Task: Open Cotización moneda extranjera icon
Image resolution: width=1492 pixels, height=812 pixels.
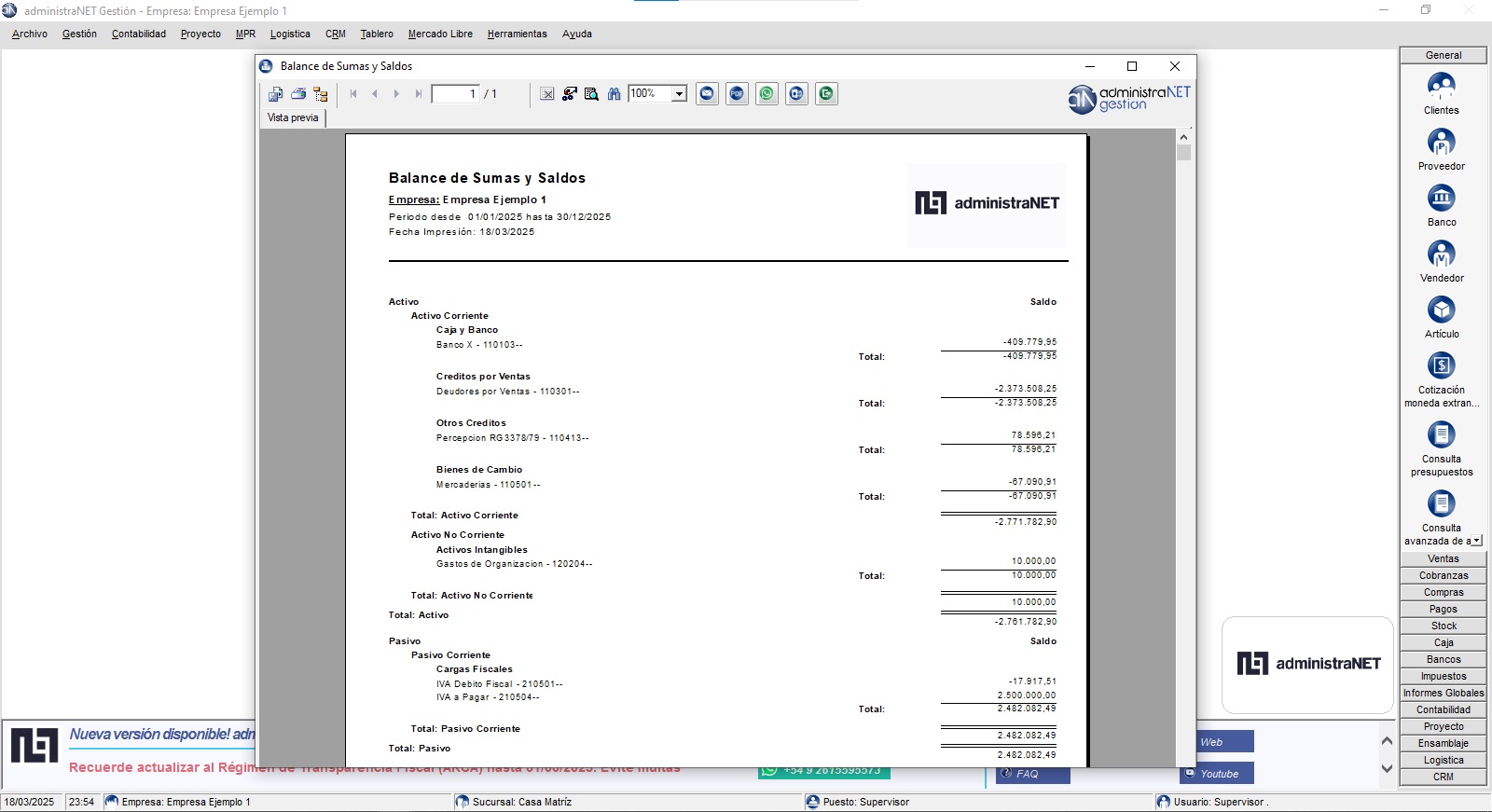Action: click(1442, 379)
